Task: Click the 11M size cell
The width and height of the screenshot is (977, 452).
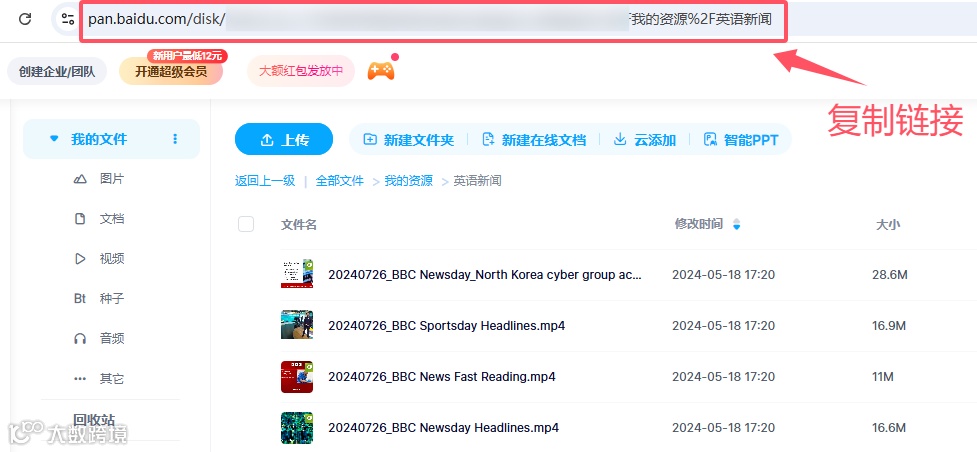Action: pyautogui.click(x=883, y=377)
